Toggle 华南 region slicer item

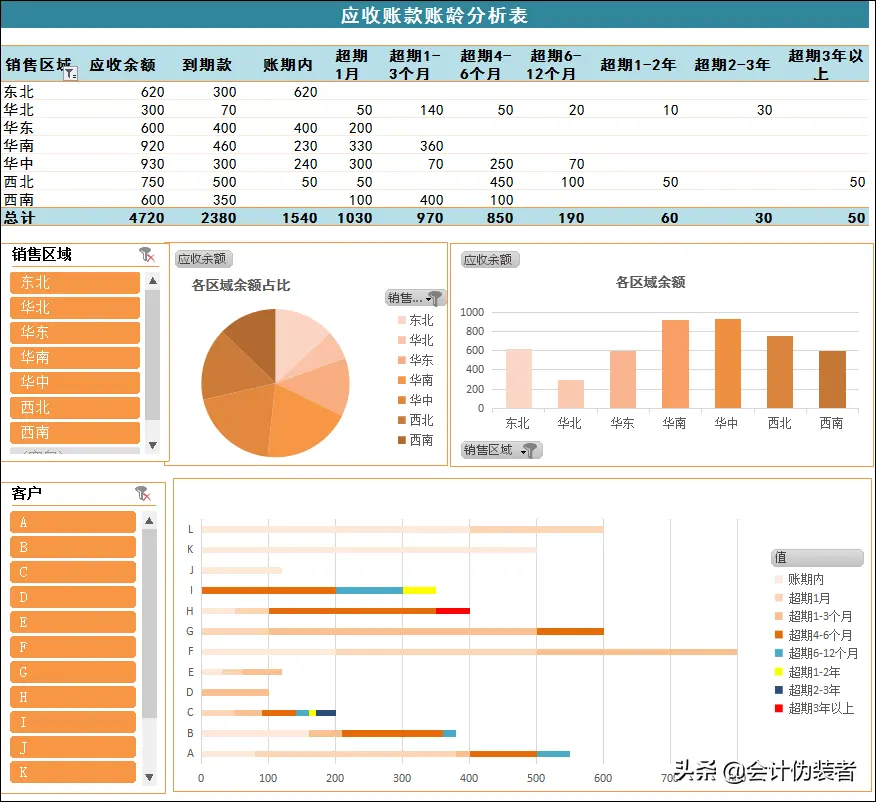pyautogui.click(x=74, y=358)
